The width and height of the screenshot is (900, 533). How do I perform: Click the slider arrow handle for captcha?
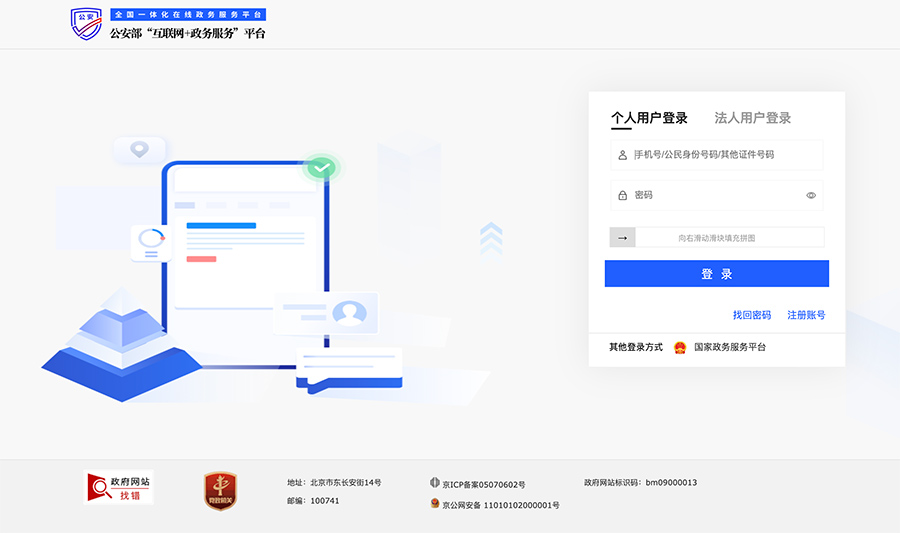[622, 238]
